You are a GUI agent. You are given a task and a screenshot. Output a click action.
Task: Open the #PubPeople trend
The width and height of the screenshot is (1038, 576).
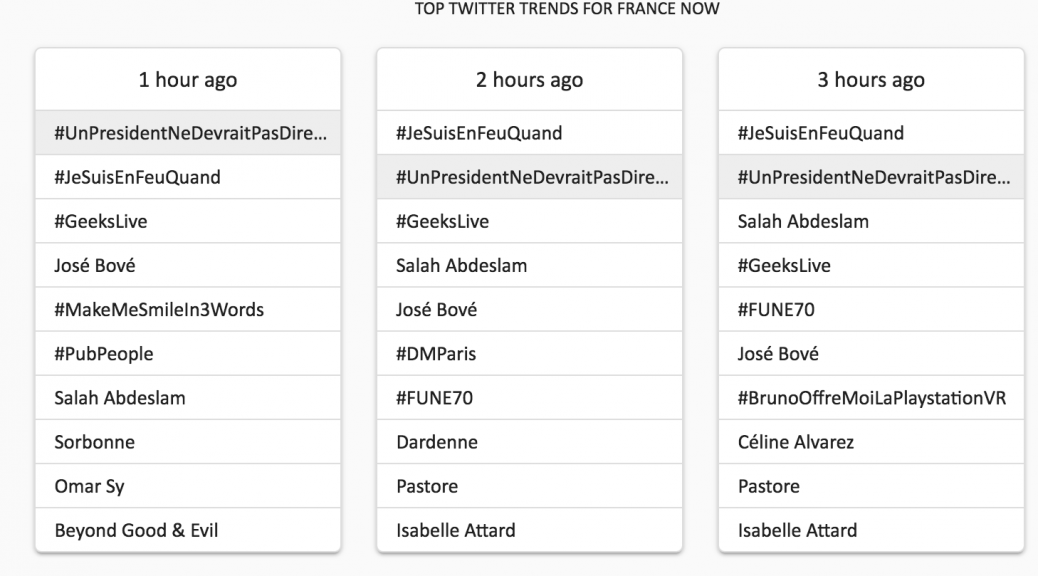click(104, 354)
